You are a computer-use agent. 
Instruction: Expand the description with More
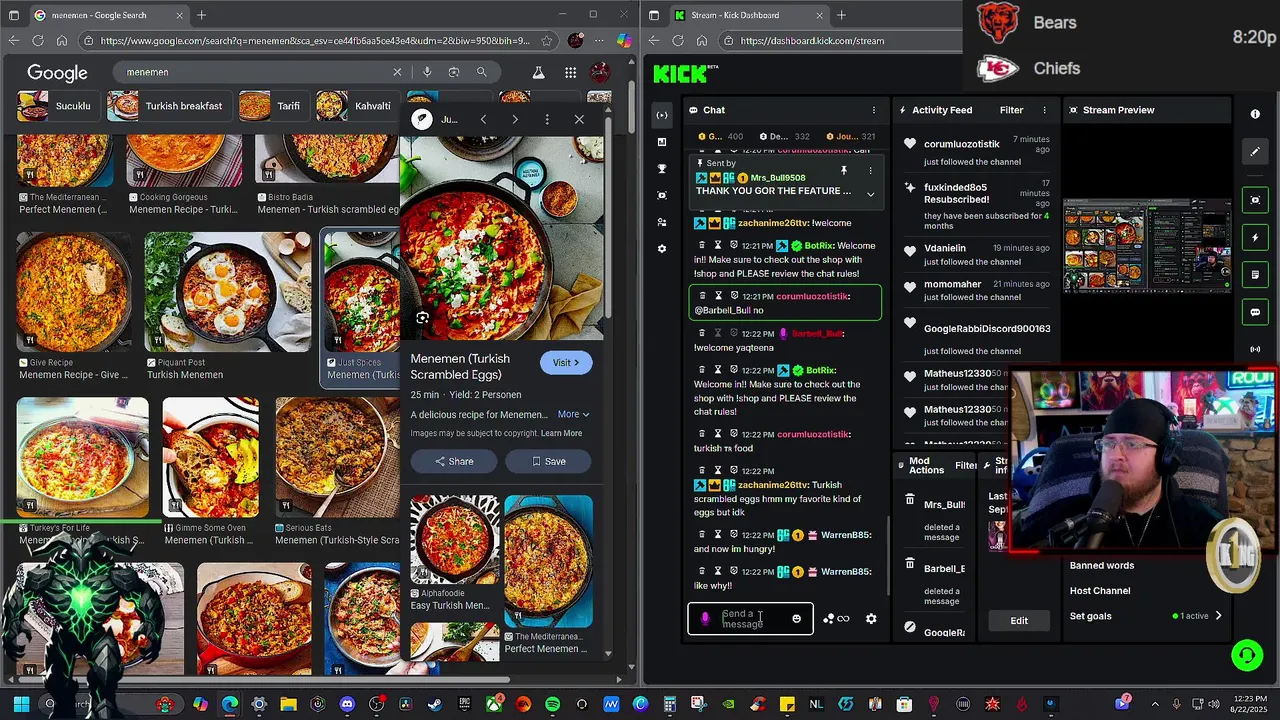[573, 414]
